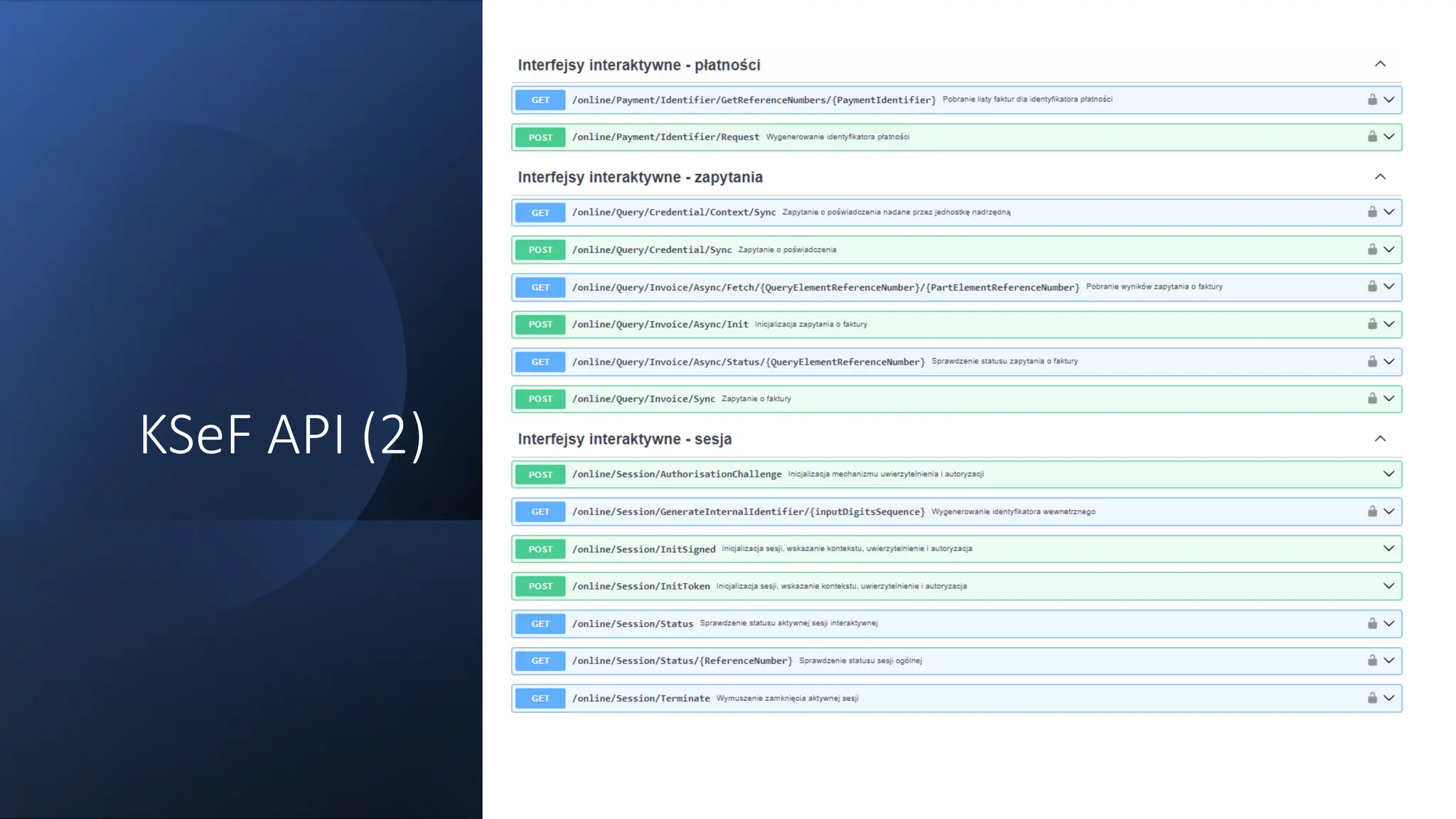
Task: Expand Invoice/Async/Fetch chevron
Action: pos(1388,287)
